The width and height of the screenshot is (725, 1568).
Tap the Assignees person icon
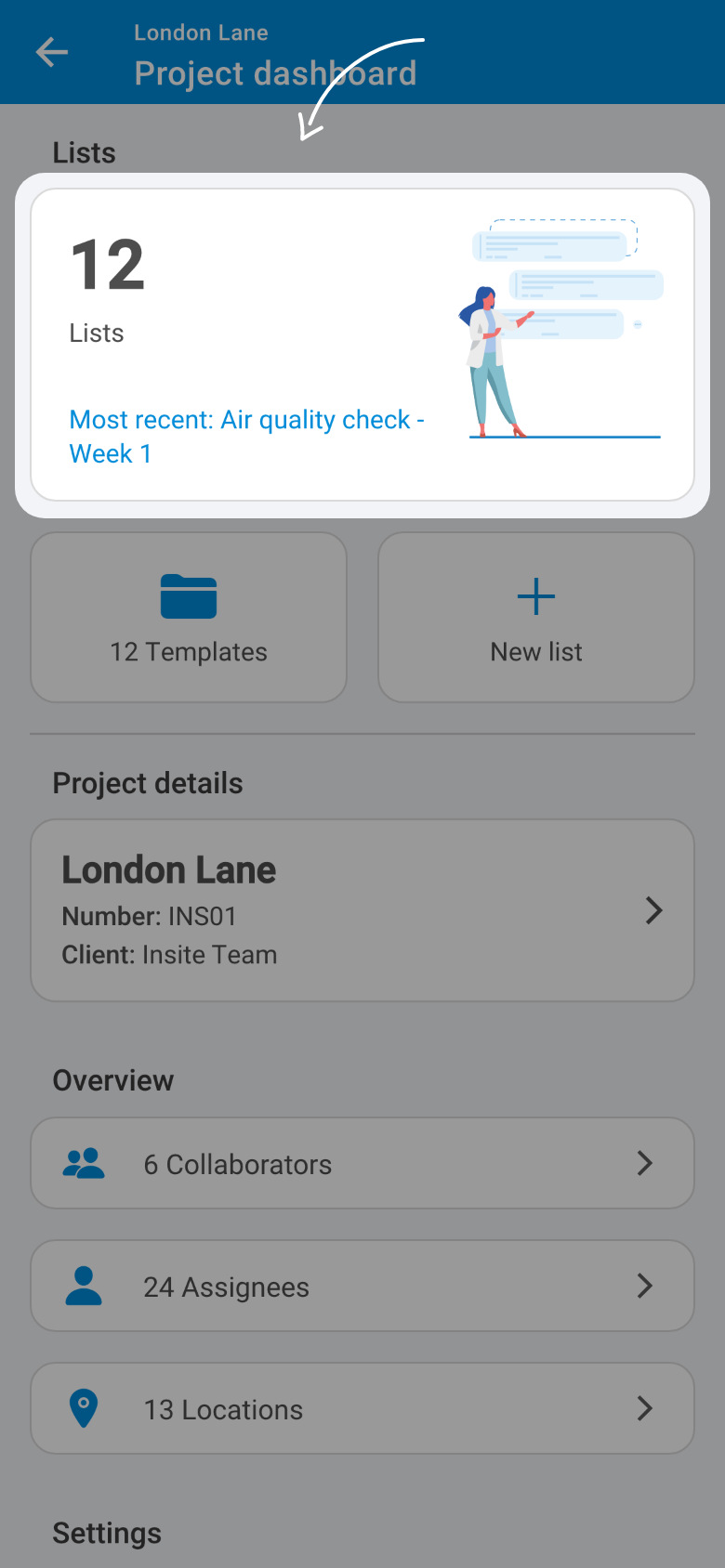(84, 1286)
